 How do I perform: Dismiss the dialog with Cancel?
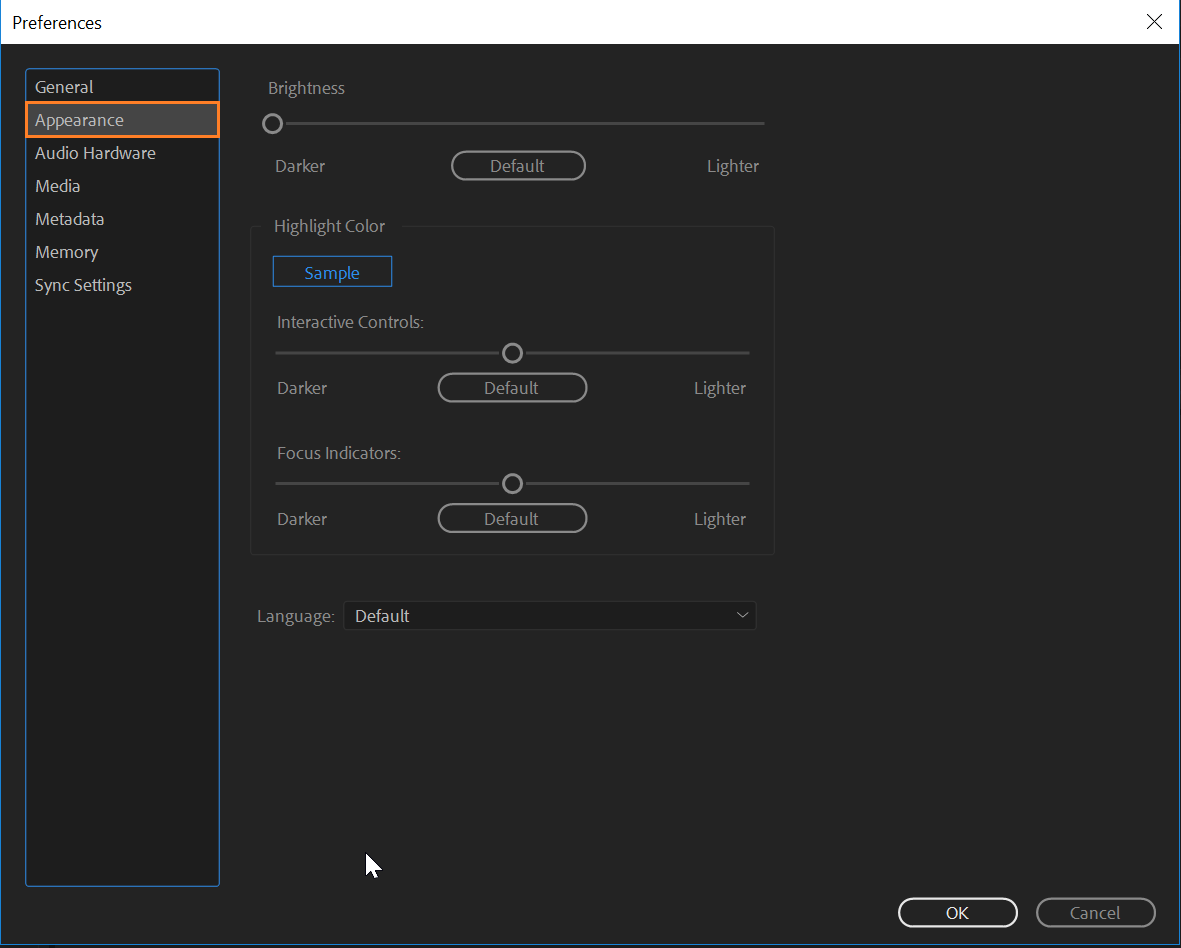click(1095, 912)
